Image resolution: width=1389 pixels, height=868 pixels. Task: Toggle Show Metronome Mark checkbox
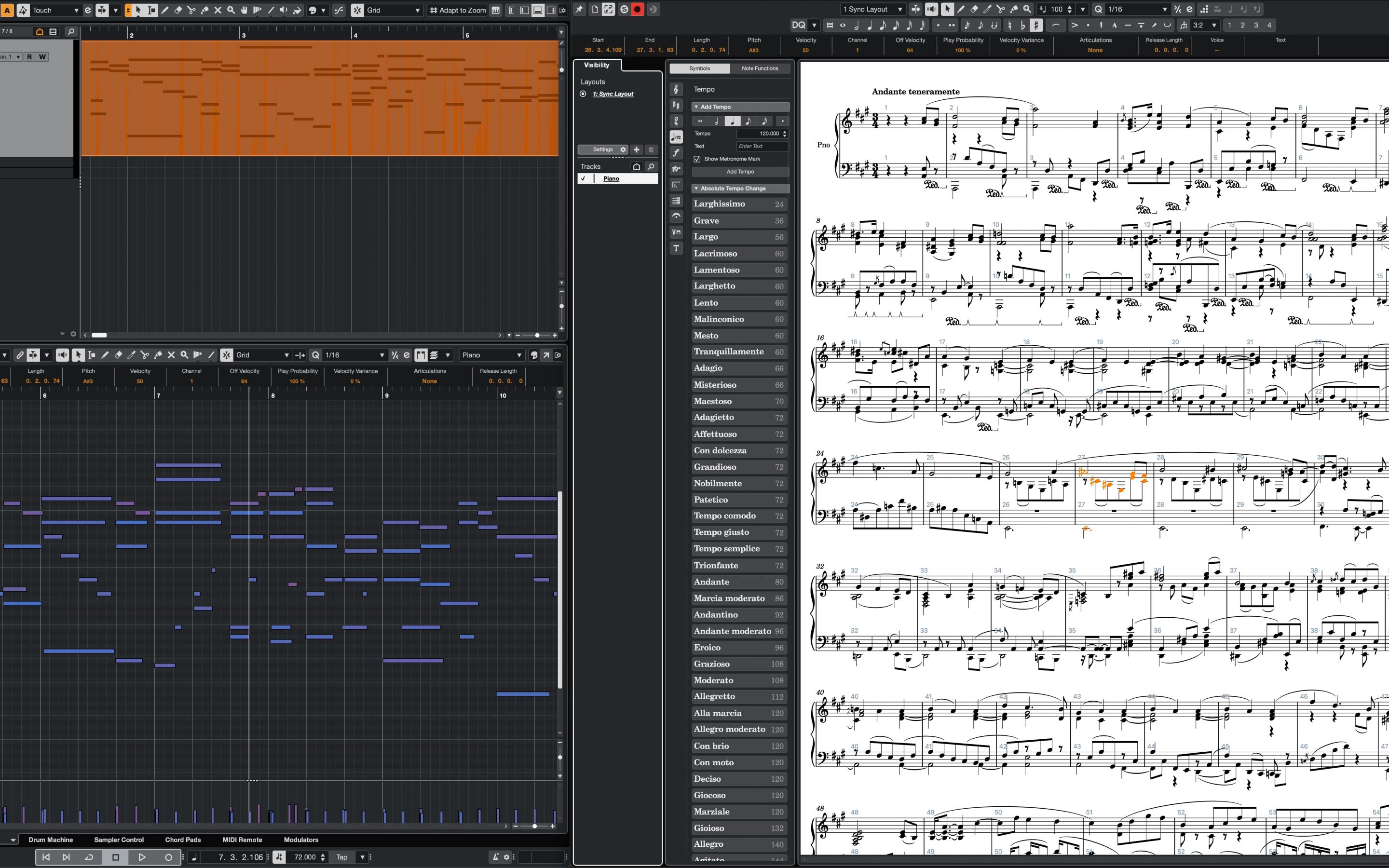pyautogui.click(x=697, y=159)
